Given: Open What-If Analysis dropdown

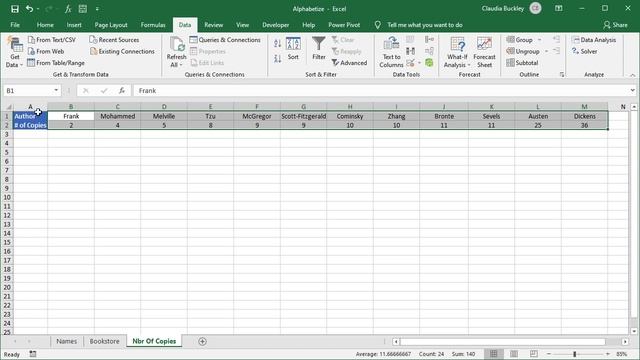Looking at the screenshot, I should (x=457, y=52).
